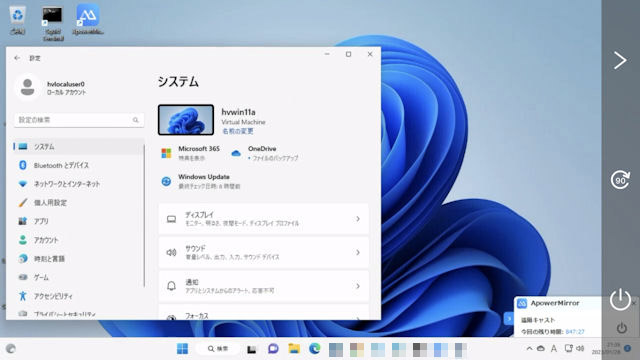Show hidden system tray icons

(x=529, y=349)
